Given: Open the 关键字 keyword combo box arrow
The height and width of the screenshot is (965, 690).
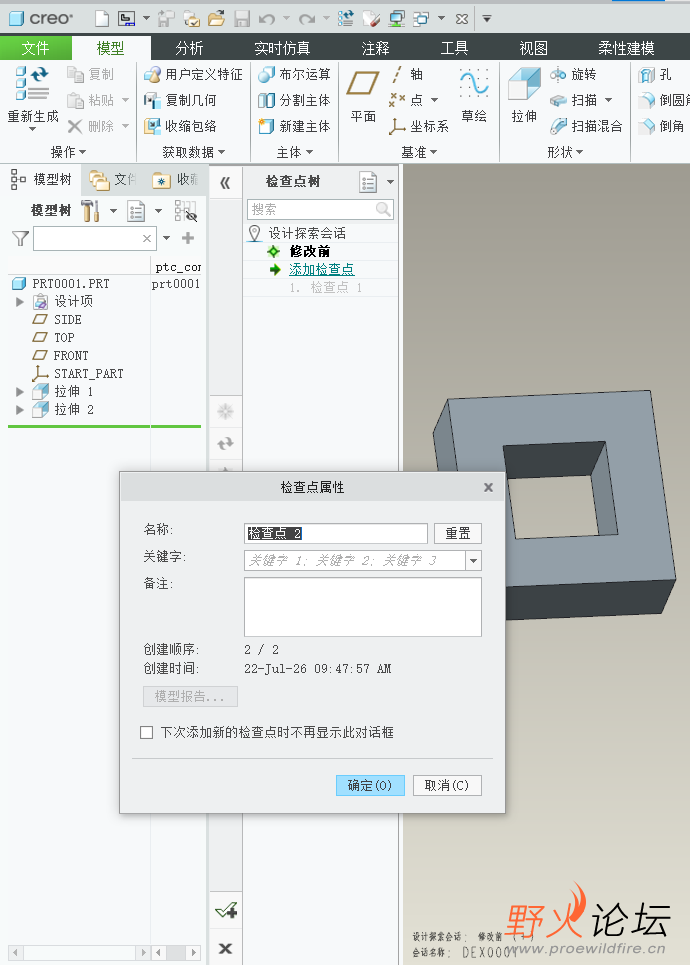Looking at the screenshot, I should (473, 561).
